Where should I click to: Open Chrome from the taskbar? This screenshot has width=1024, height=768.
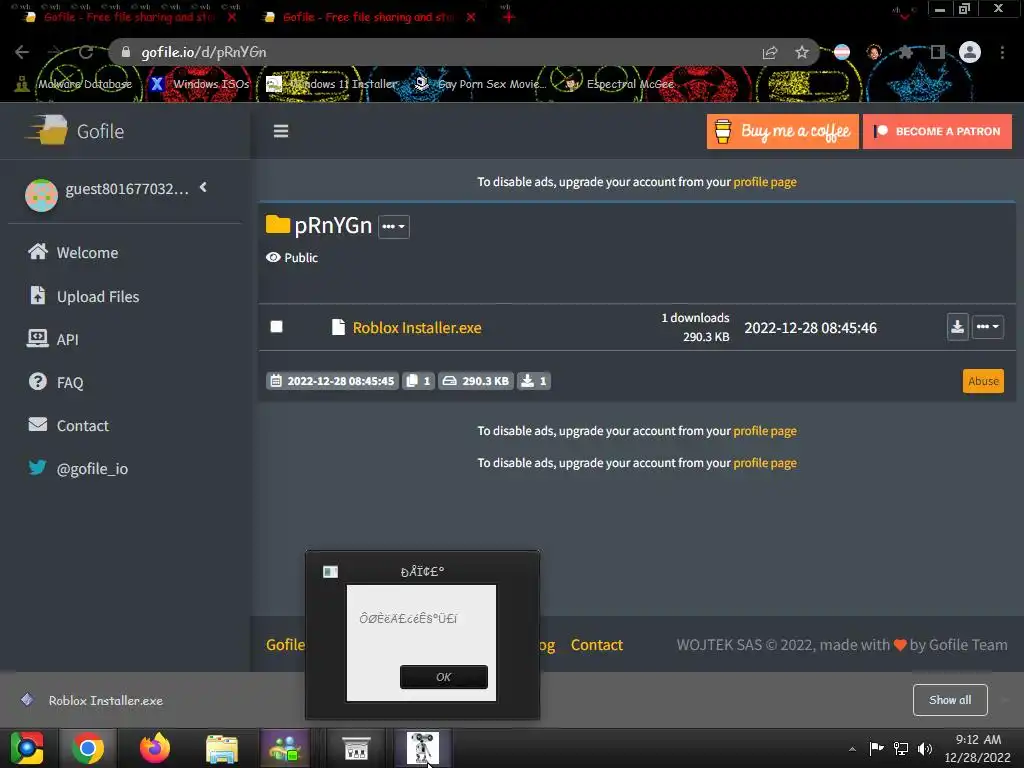click(88, 748)
